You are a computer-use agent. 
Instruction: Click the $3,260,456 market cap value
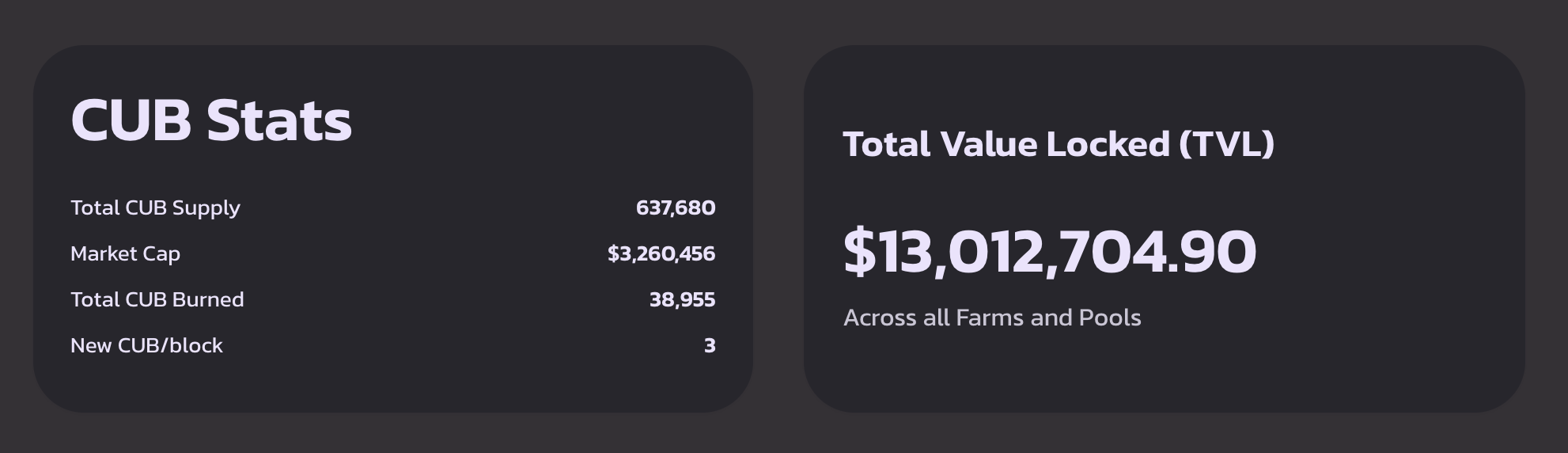(x=661, y=253)
